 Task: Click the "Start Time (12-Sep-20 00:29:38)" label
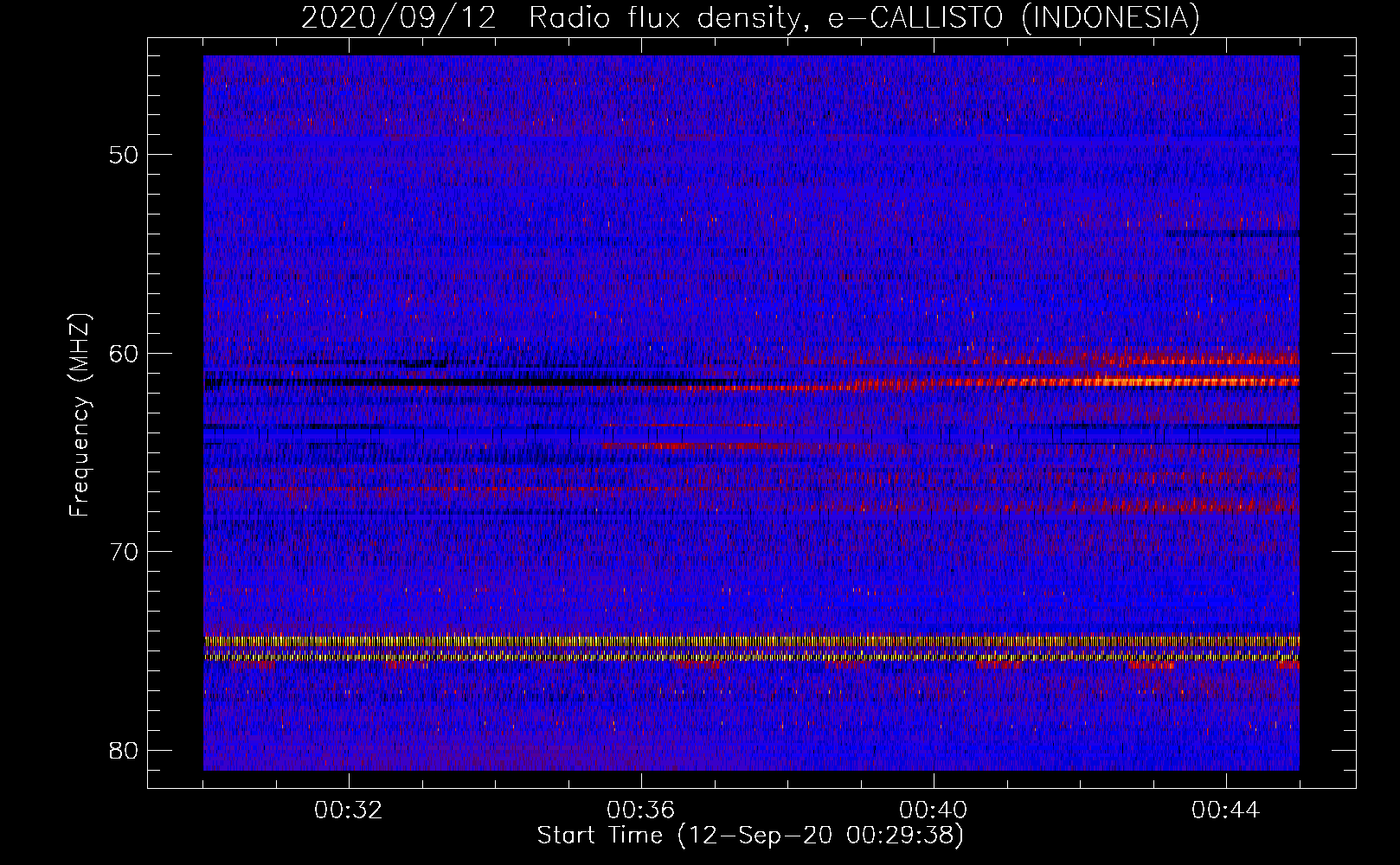coord(750,835)
